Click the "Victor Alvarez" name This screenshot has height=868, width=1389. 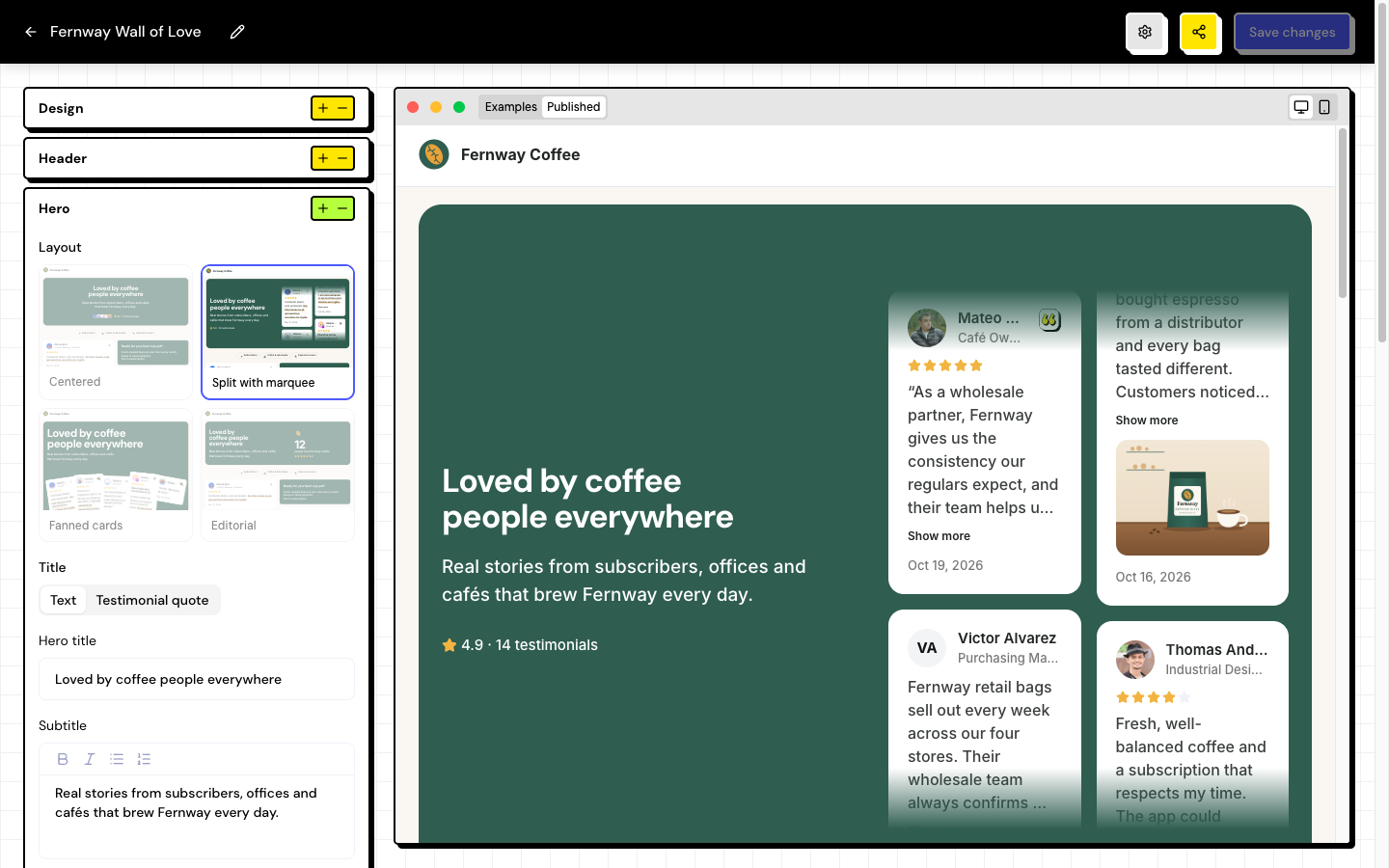pos(1007,638)
